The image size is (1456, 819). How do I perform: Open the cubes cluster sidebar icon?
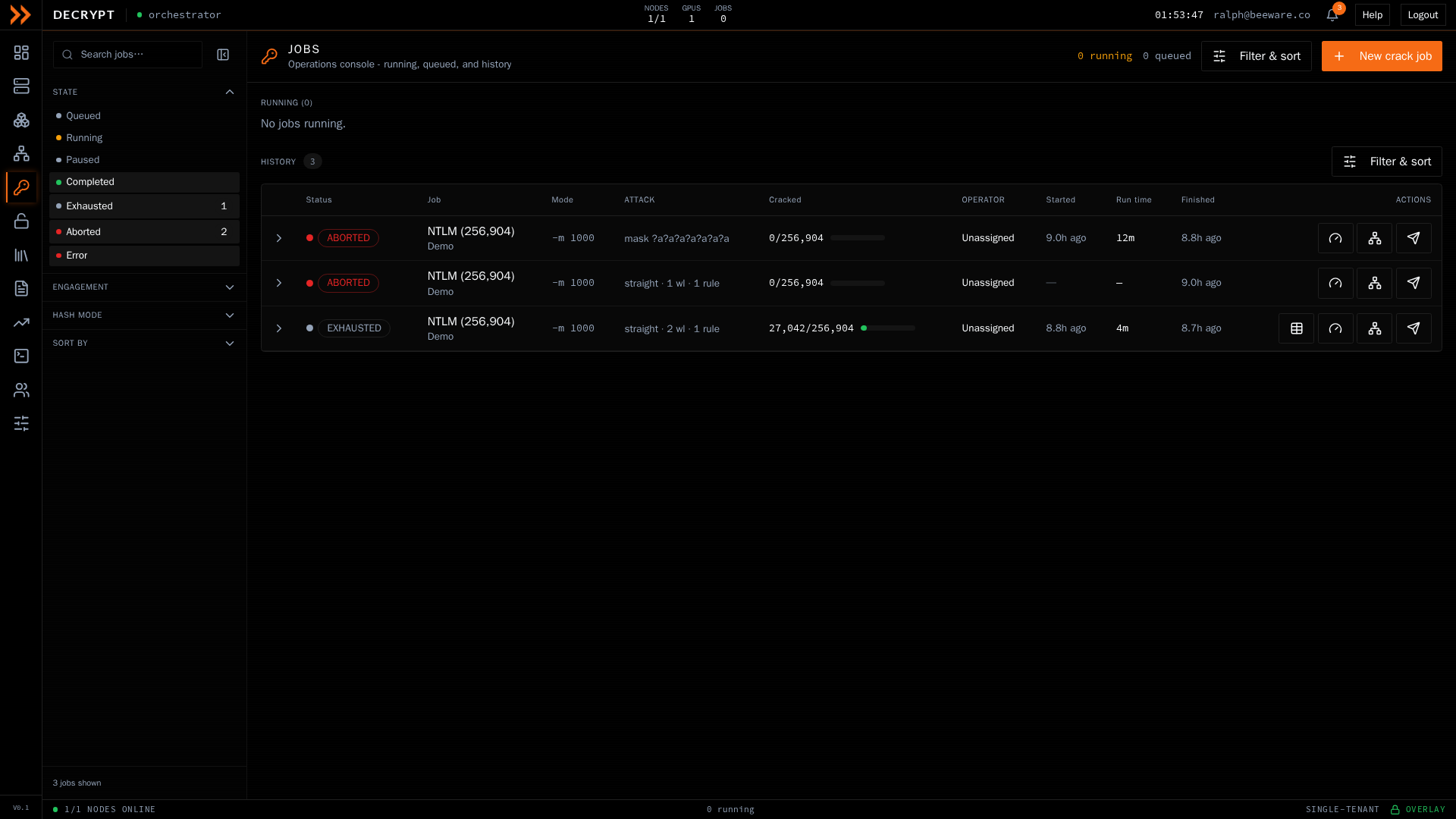(21, 120)
